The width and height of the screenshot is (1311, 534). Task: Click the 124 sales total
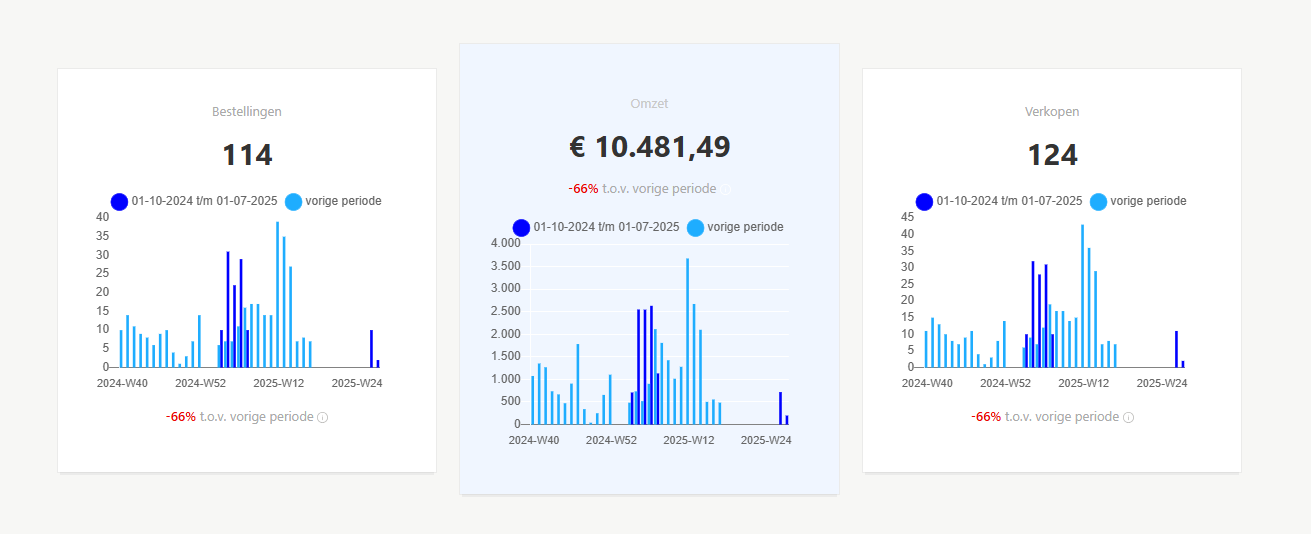tap(1052, 155)
